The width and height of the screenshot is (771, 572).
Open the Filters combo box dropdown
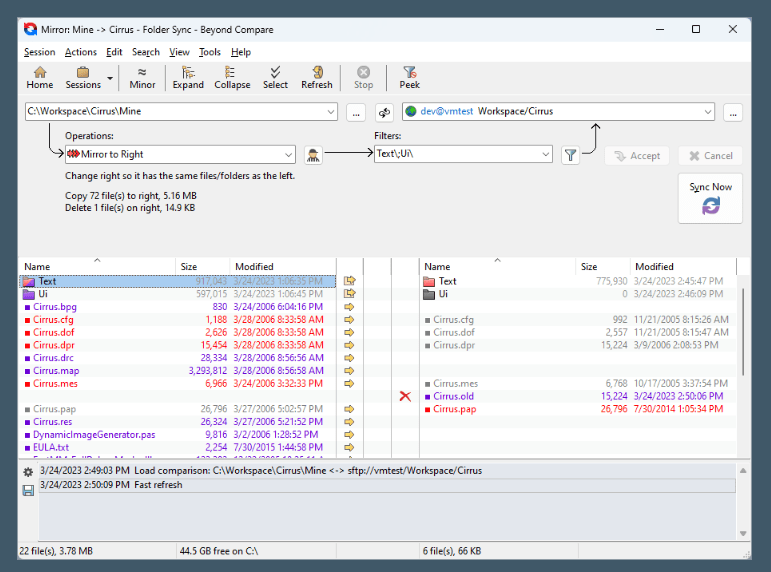point(545,155)
